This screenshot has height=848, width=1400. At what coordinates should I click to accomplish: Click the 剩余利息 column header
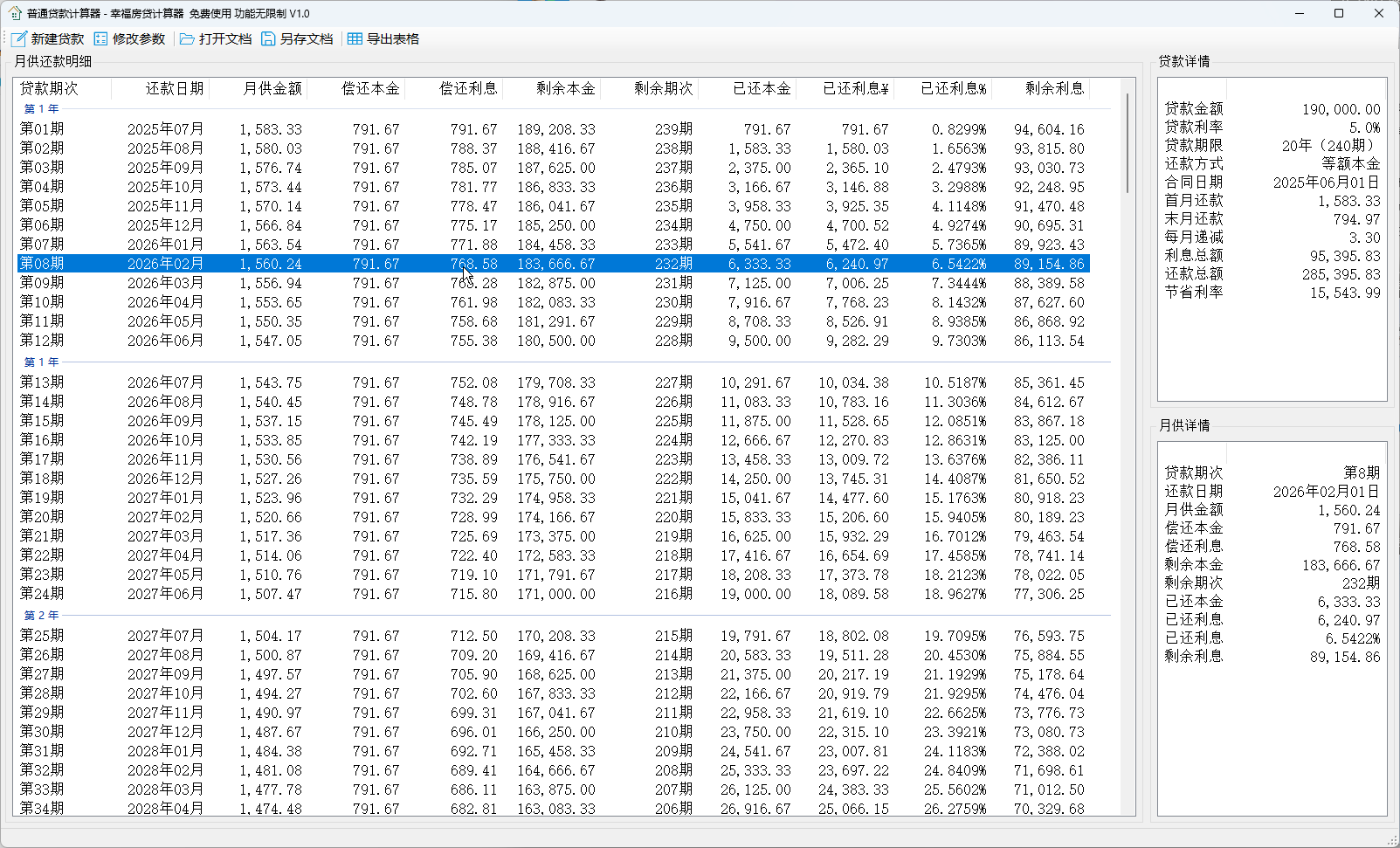(1041, 88)
